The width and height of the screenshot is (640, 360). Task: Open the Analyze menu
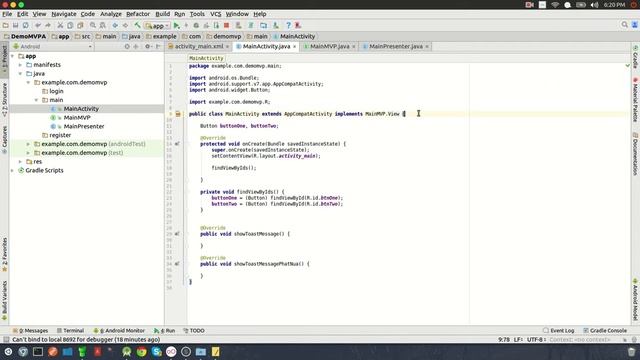111,14
